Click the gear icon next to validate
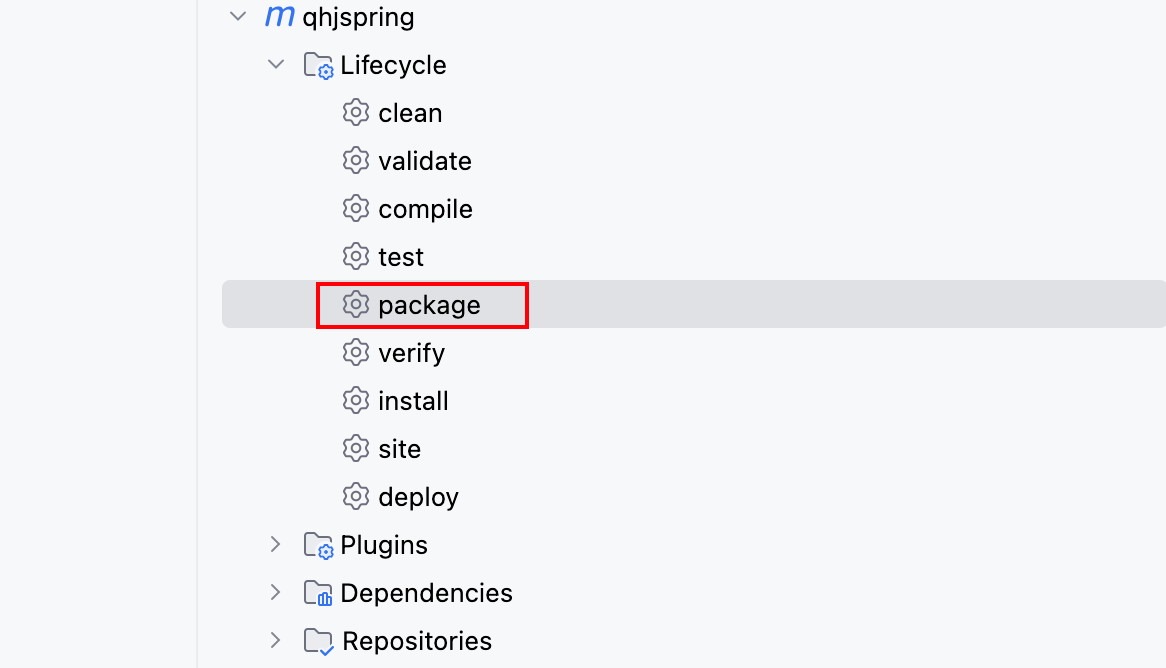Screen dimensions: 1166x668 pyautogui.click(x=355, y=160)
